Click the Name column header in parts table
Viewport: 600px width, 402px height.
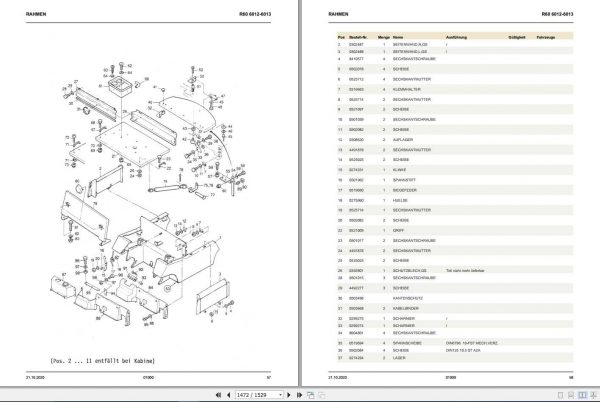click(x=398, y=37)
